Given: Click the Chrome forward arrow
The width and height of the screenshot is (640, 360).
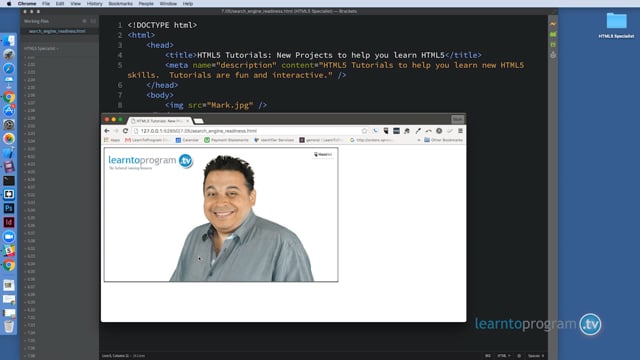Looking at the screenshot, I should click(x=116, y=131).
